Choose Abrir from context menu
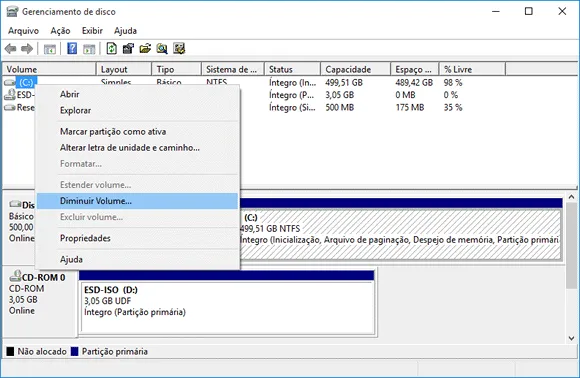Image resolution: width=580 pixels, height=378 pixels. (137, 94)
